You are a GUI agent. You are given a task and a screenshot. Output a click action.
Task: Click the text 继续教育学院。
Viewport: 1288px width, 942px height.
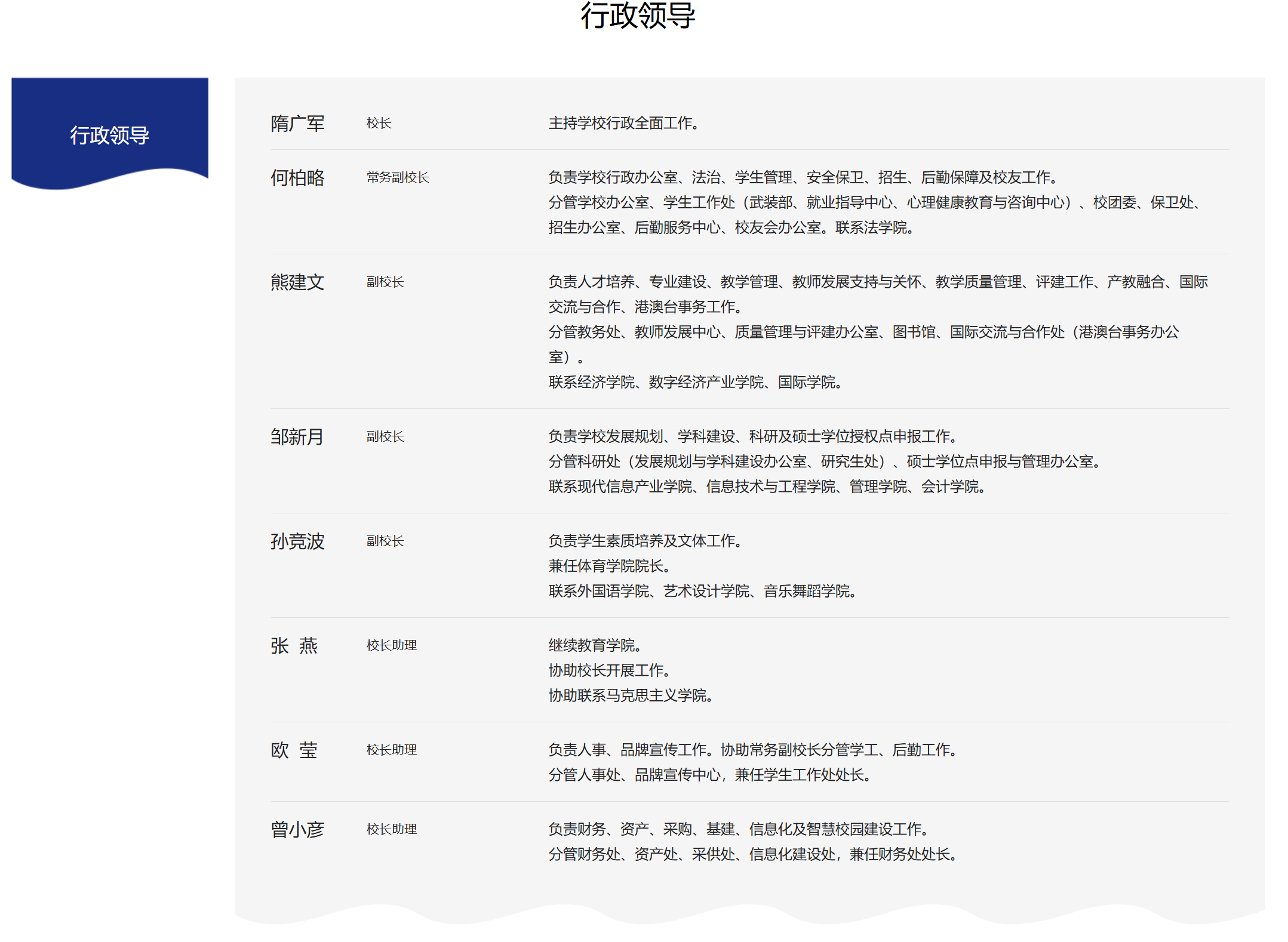point(596,645)
